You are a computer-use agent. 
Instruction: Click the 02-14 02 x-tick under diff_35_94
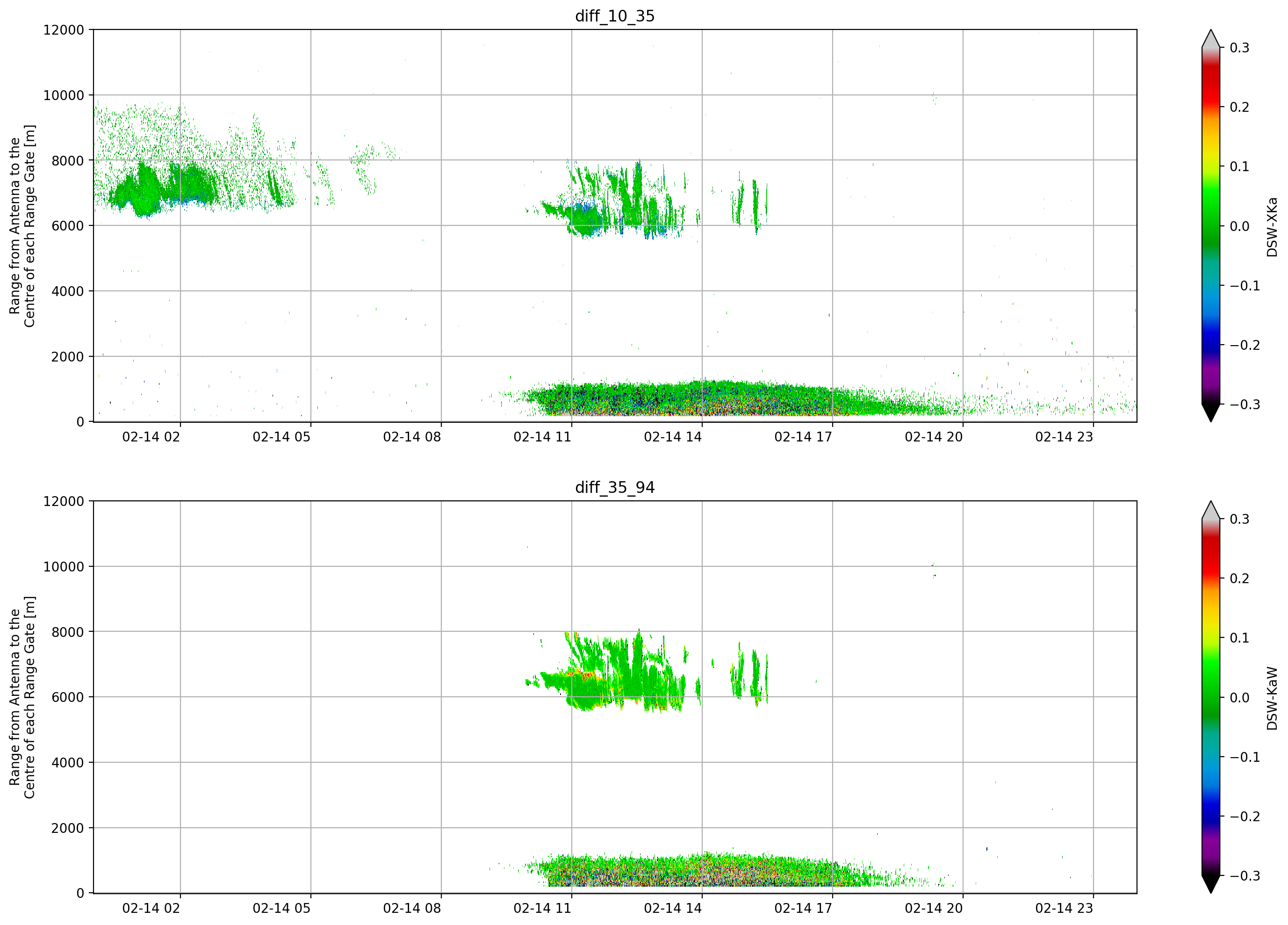151,909
